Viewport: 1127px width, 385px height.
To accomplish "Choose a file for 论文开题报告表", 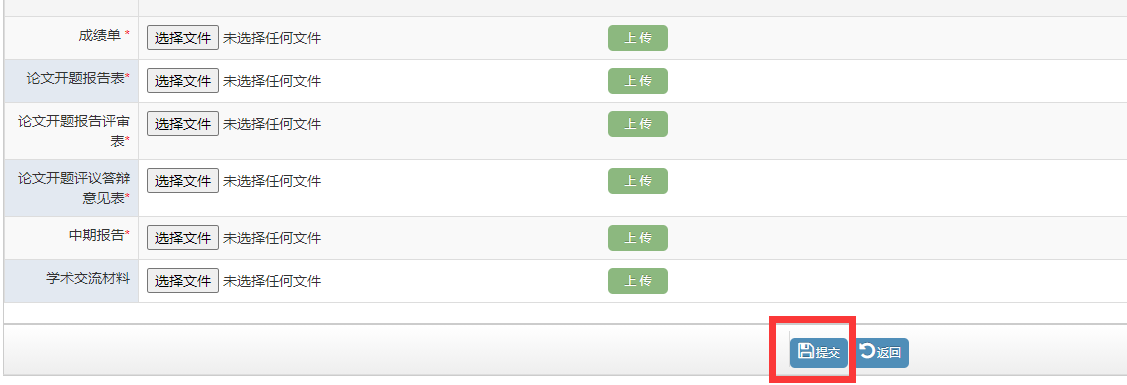I will tap(183, 81).
